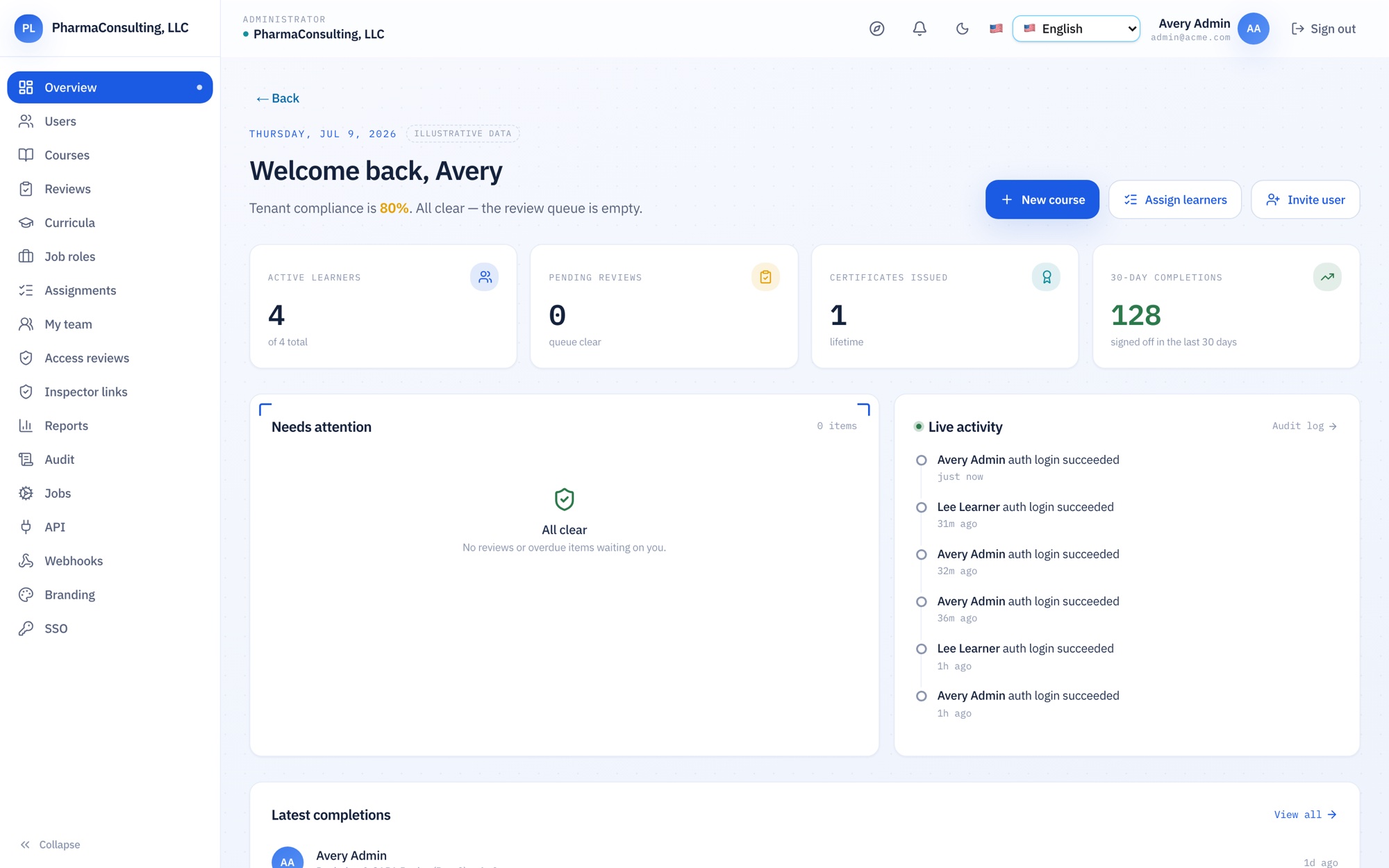Click the Audit scroll icon in sidebar
Viewport: 1389px width, 868px height.
[x=26, y=459]
